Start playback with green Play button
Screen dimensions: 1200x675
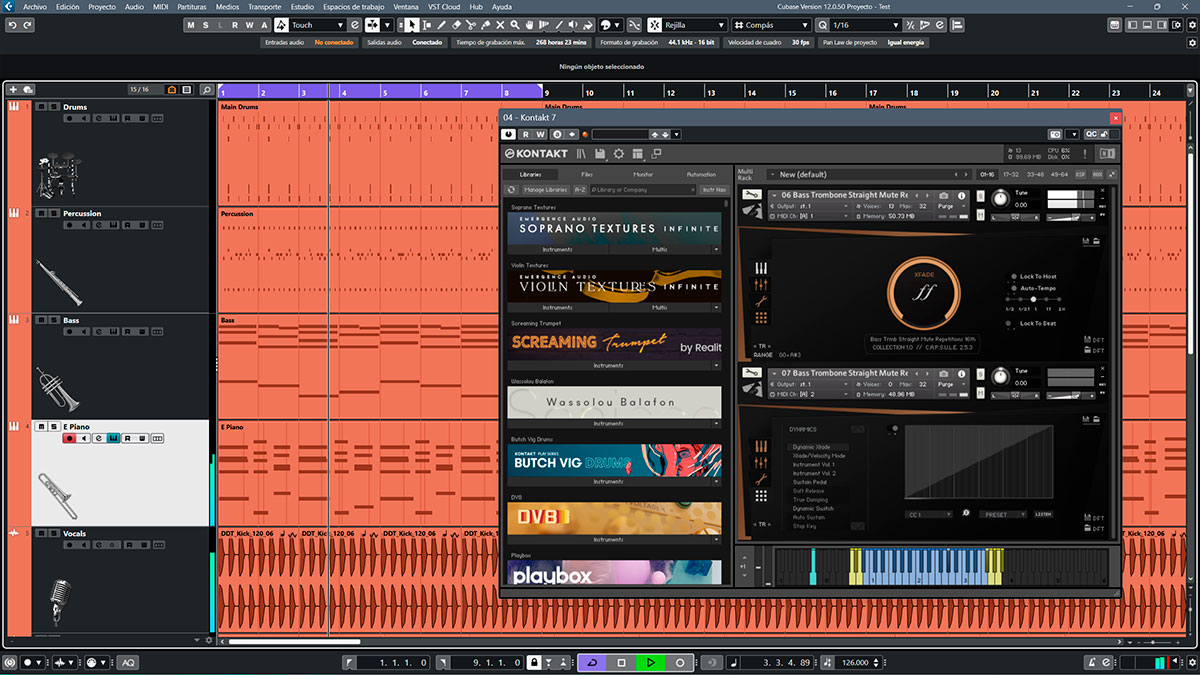pyautogui.click(x=650, y=662)
